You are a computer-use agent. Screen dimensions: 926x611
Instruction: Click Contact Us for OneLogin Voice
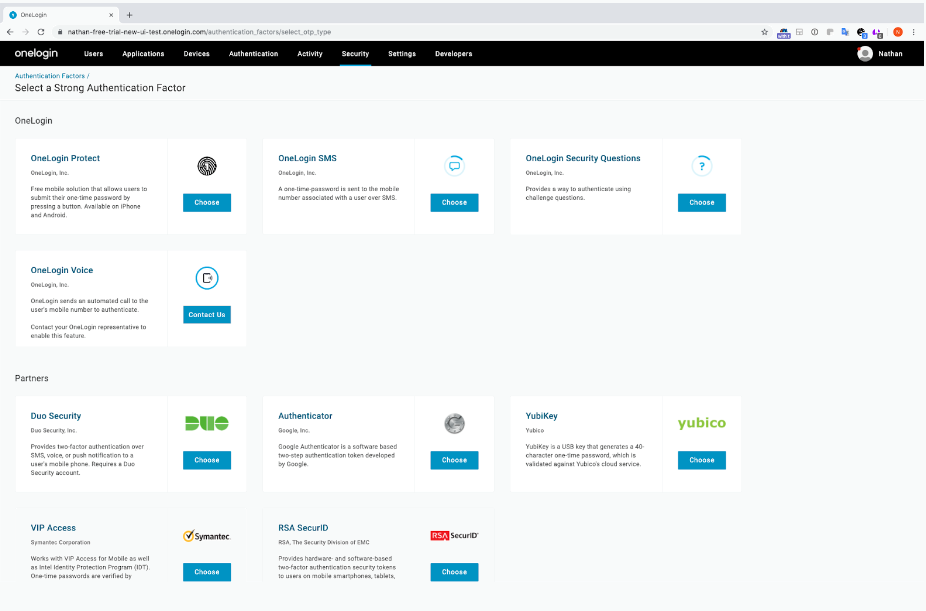point(207,315)
